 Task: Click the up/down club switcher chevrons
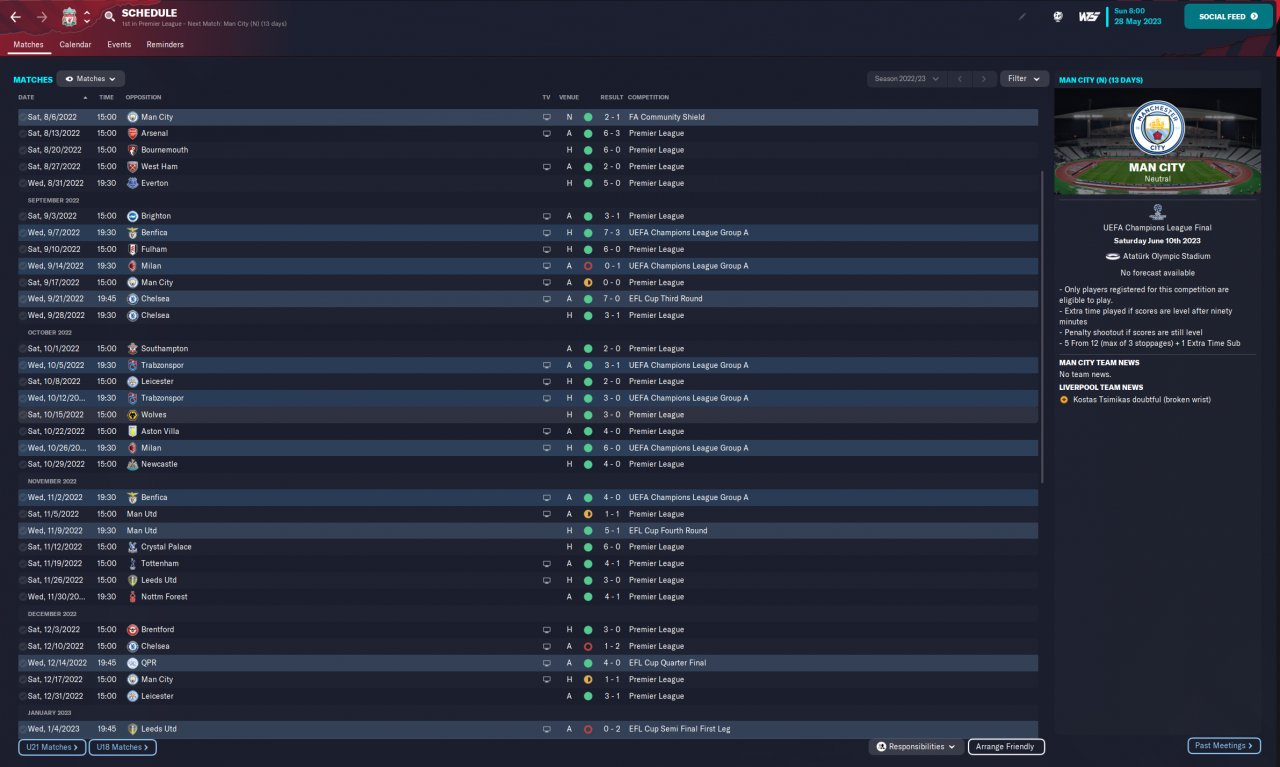tap(87, 17)
